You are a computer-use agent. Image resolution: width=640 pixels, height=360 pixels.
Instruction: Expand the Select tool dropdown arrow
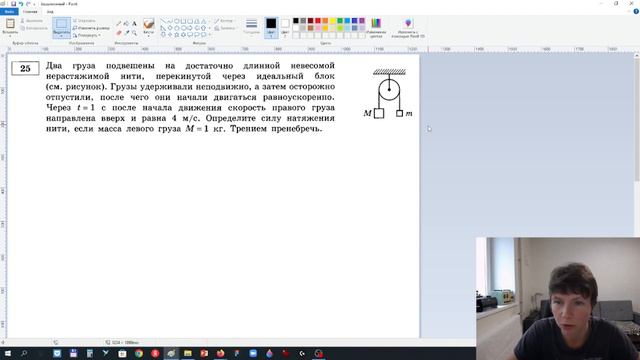click(62, 35)
